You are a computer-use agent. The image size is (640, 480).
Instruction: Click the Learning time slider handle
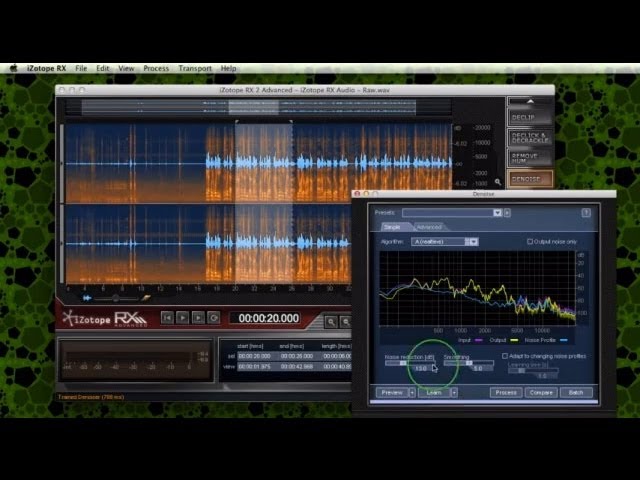tap(521, 370)
